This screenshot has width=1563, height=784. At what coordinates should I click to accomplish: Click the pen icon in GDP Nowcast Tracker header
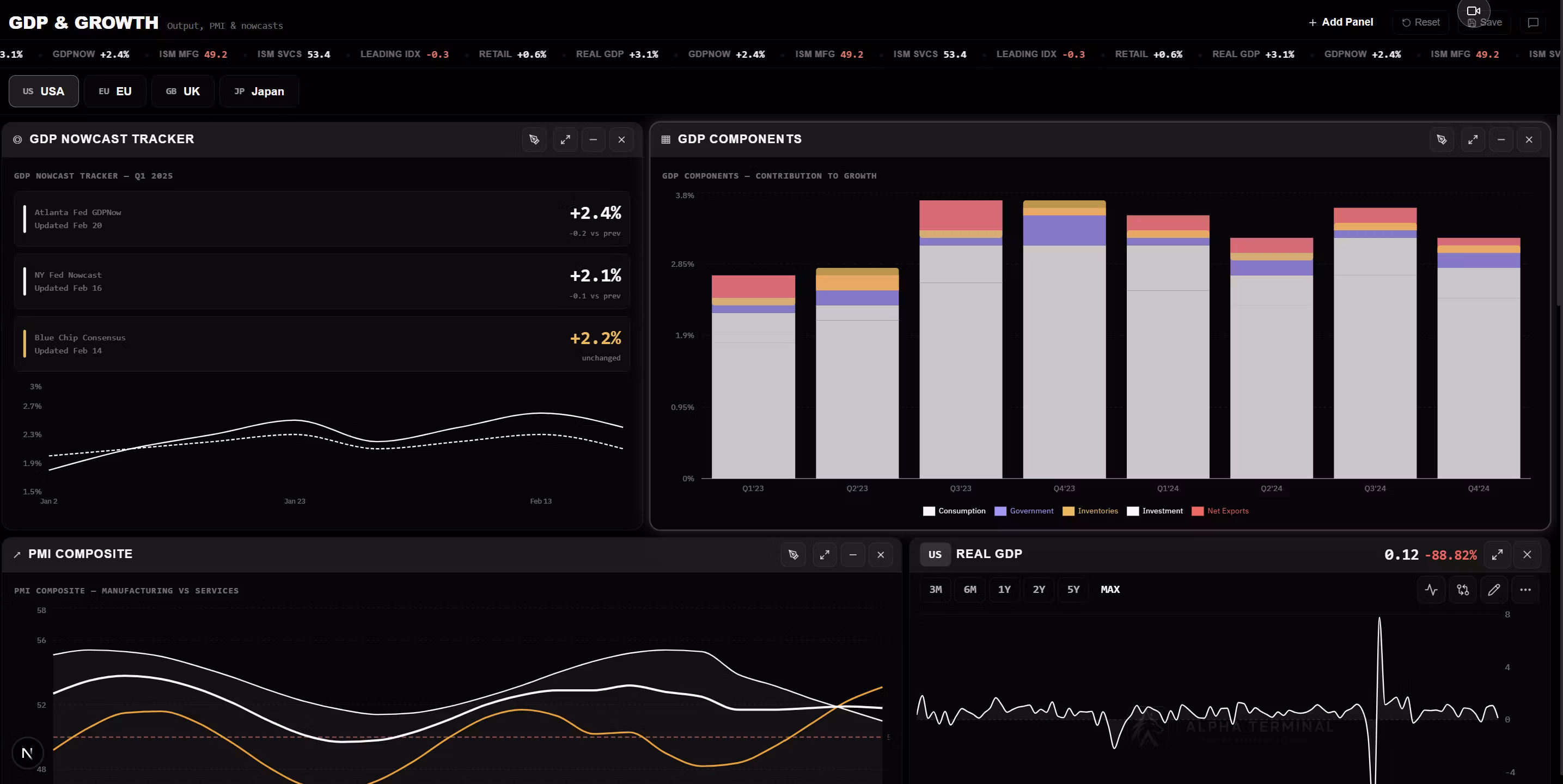click(534, 139)
